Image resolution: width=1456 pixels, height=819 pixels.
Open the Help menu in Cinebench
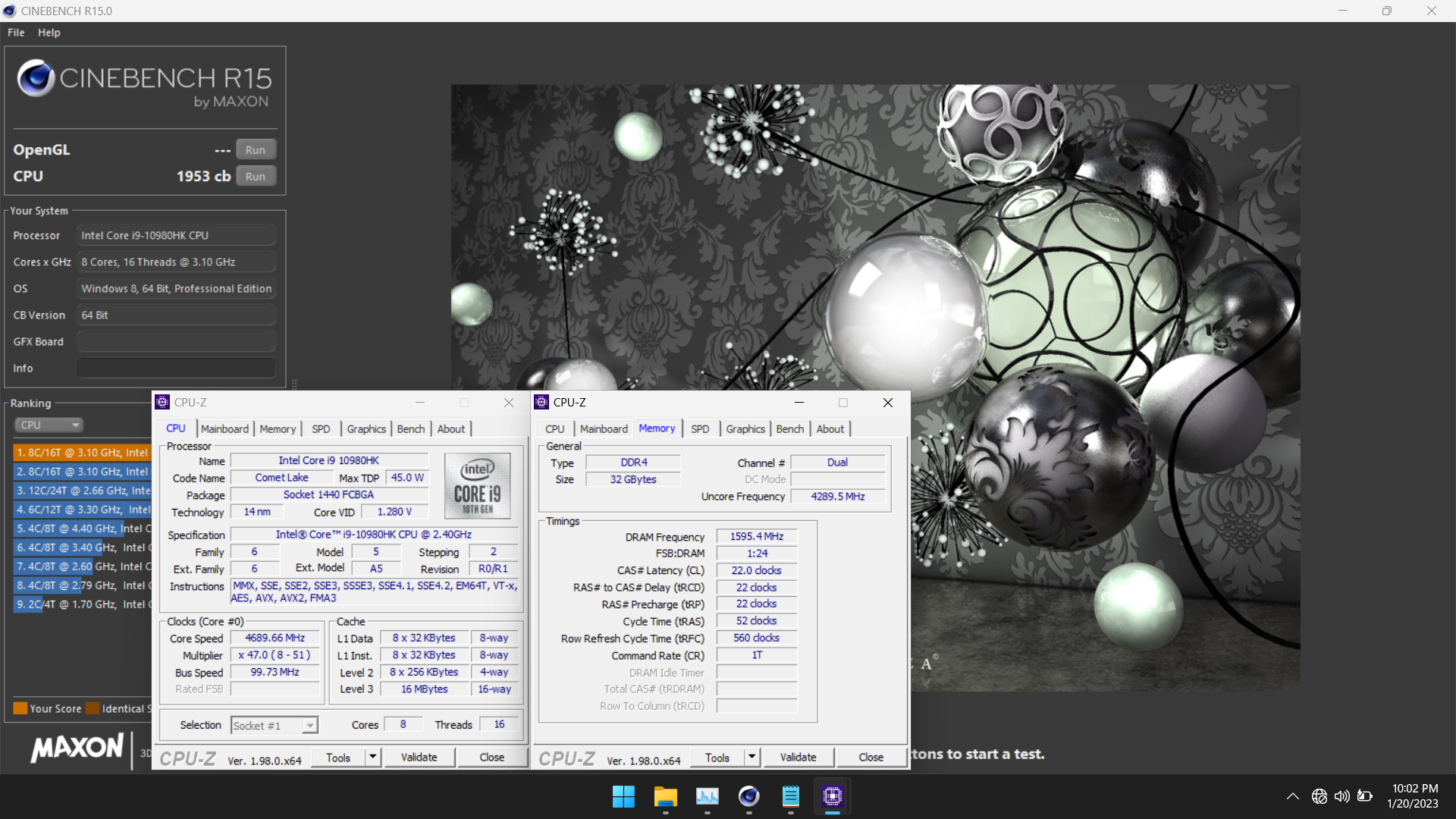point(49,33)
